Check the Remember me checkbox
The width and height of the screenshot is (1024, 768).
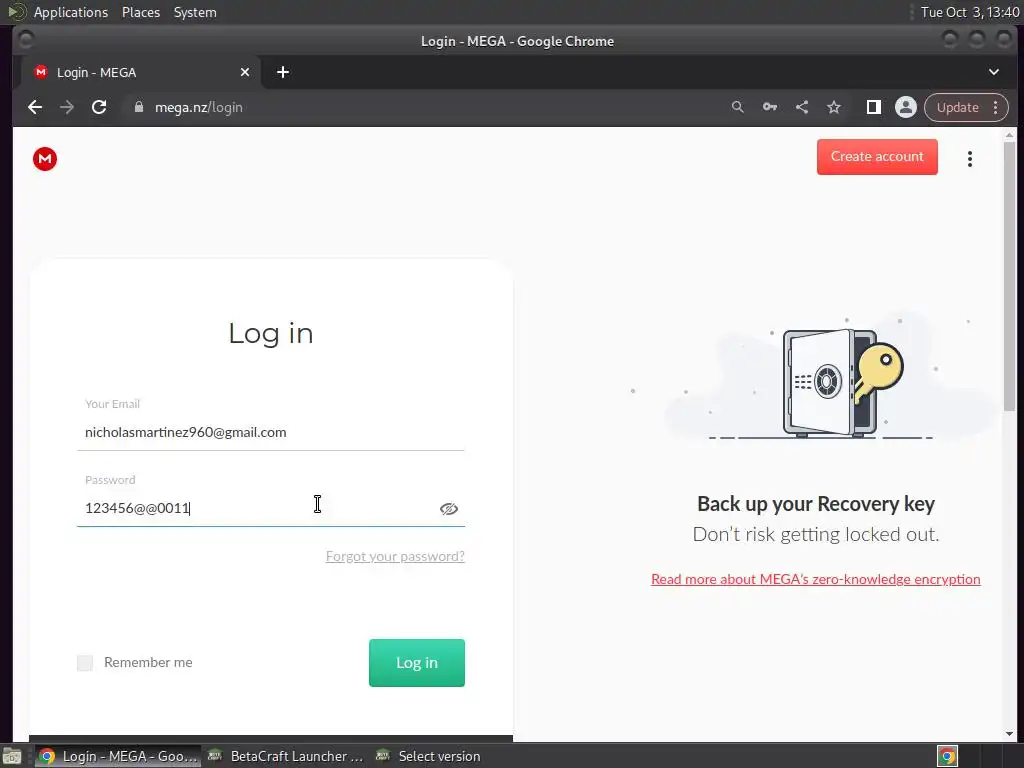point(85,663)
